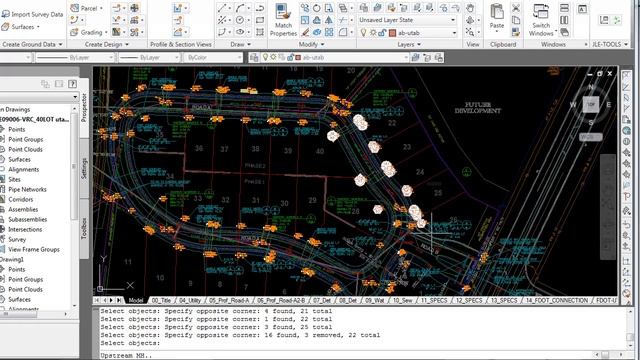Viewport: 640px width, 360px height.
Task: Switch to the Prospector tab
Action: [x=84, y=107]
